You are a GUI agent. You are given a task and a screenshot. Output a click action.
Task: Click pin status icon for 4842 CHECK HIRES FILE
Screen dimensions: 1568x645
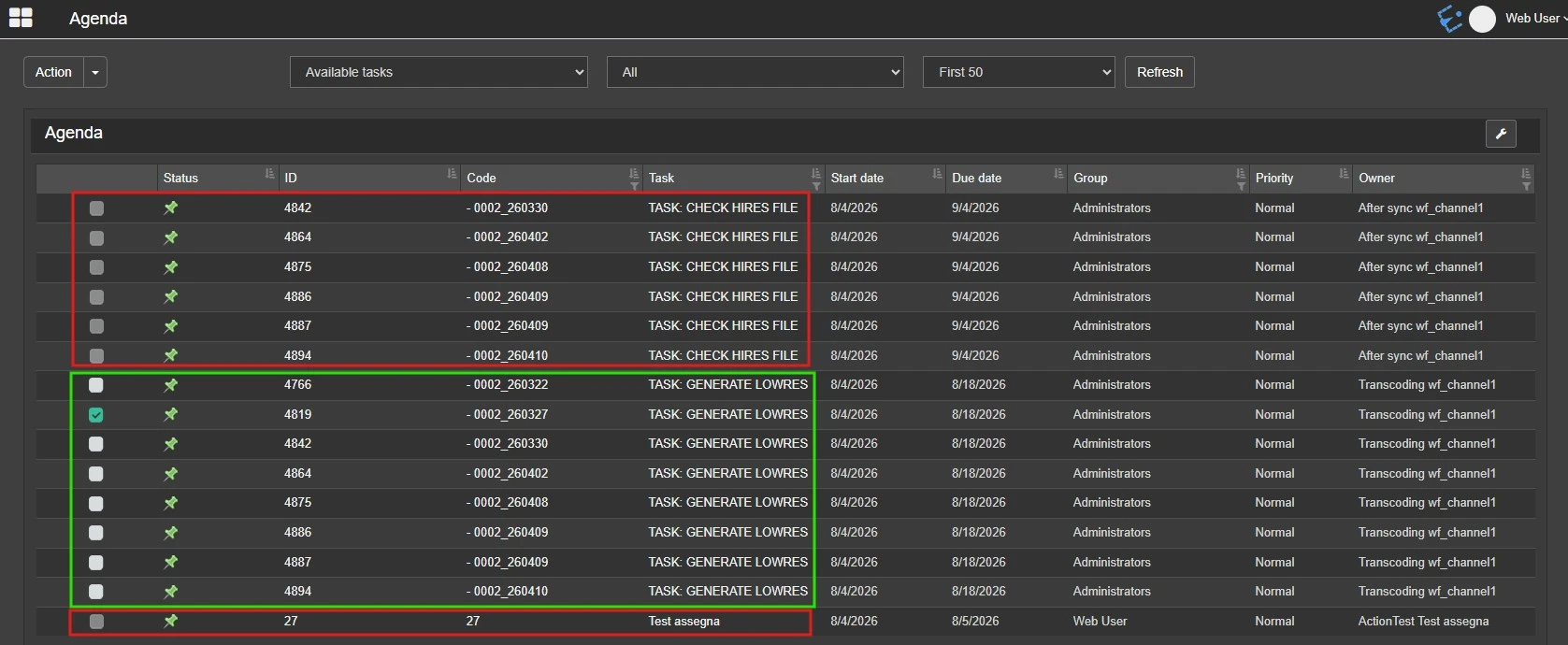pos(171,208)
